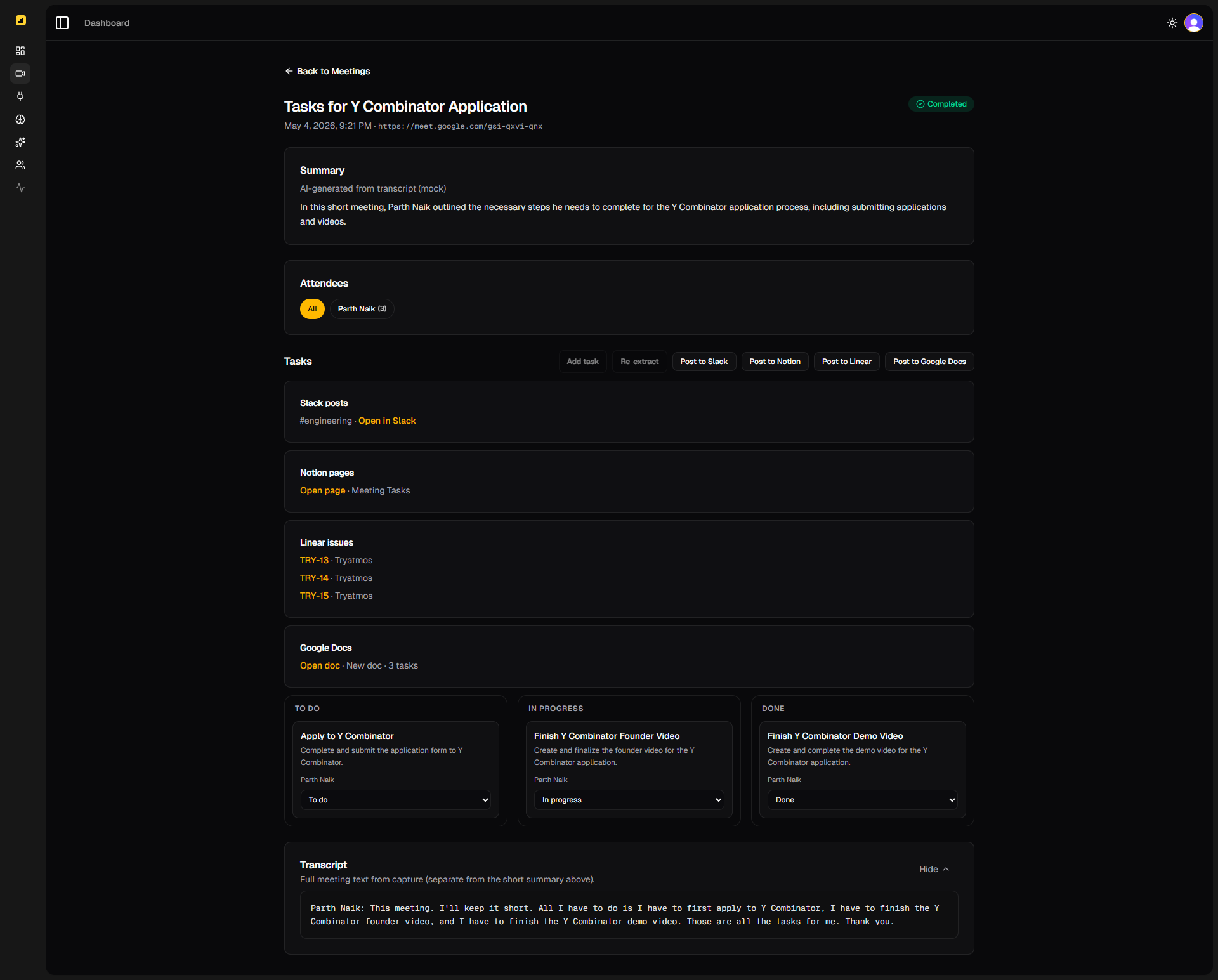
Task: Click Finish Y Combinator Founder Video title
Action: coord(606,736)
